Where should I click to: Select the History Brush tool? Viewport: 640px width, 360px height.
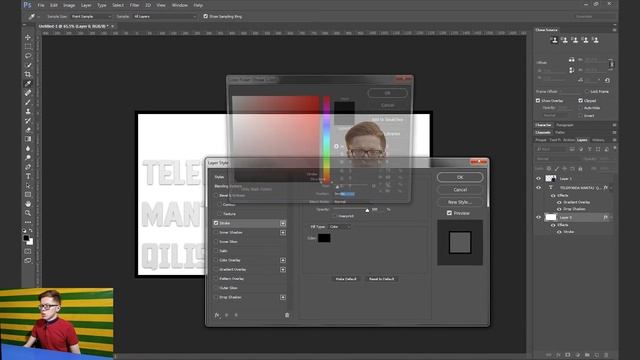click(28, 121)
